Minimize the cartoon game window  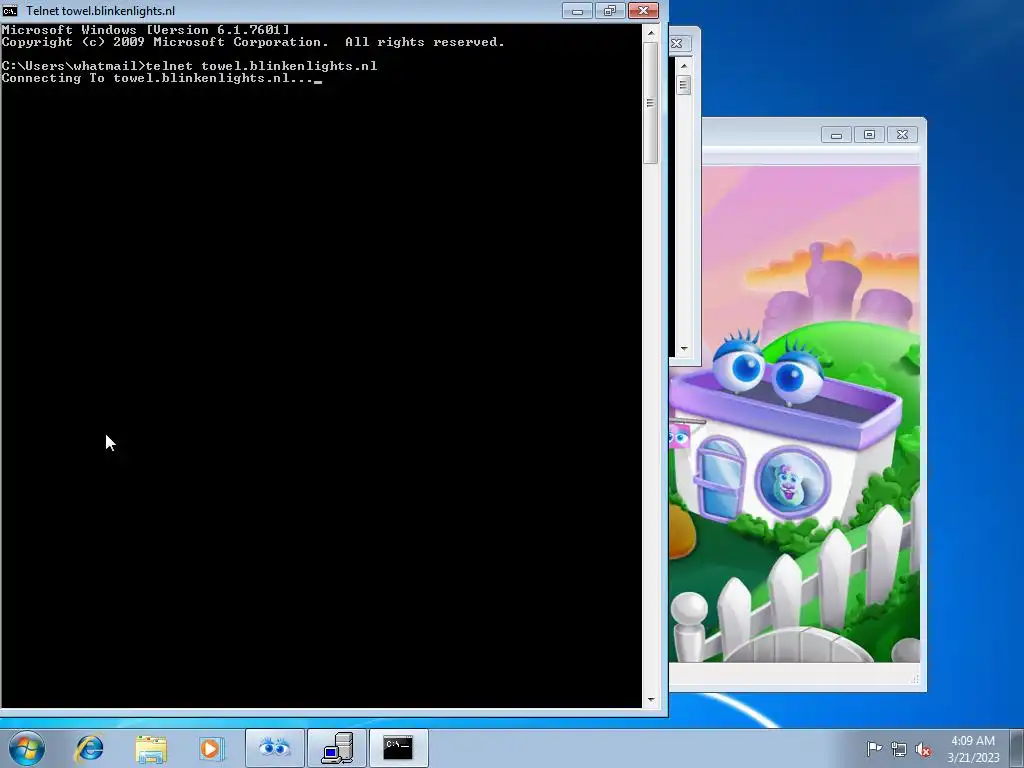pos(836,135)
